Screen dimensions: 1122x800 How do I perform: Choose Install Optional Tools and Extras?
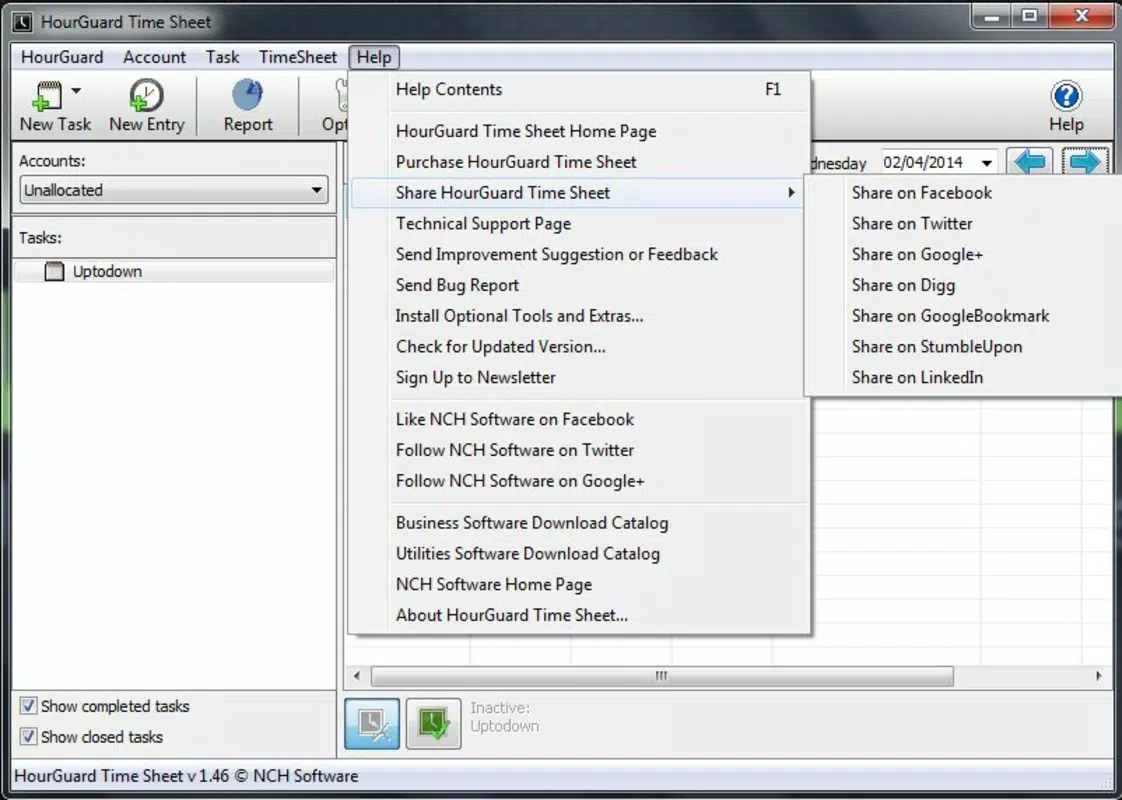(x=580, y=316)
